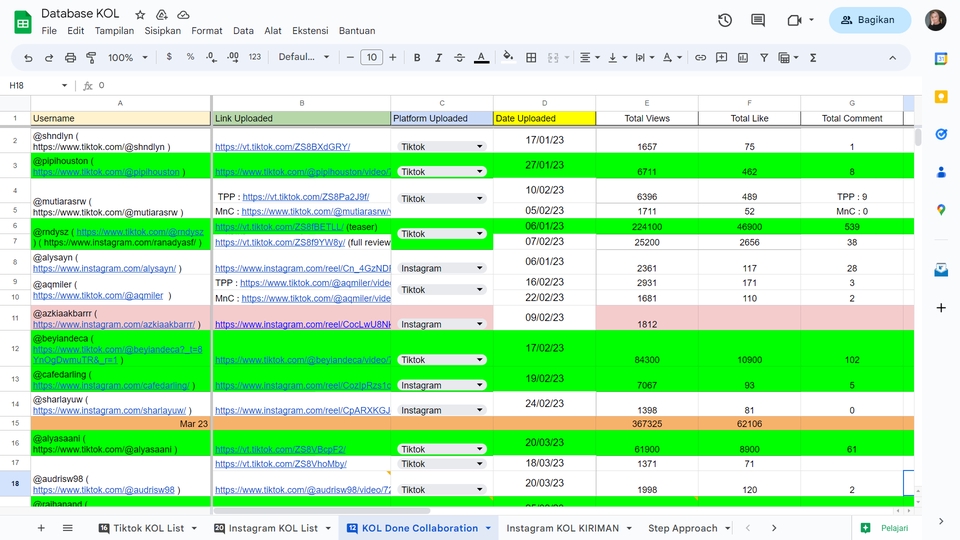Open the tiktok.com/@aqmiler profile link

tap(98, 295)
